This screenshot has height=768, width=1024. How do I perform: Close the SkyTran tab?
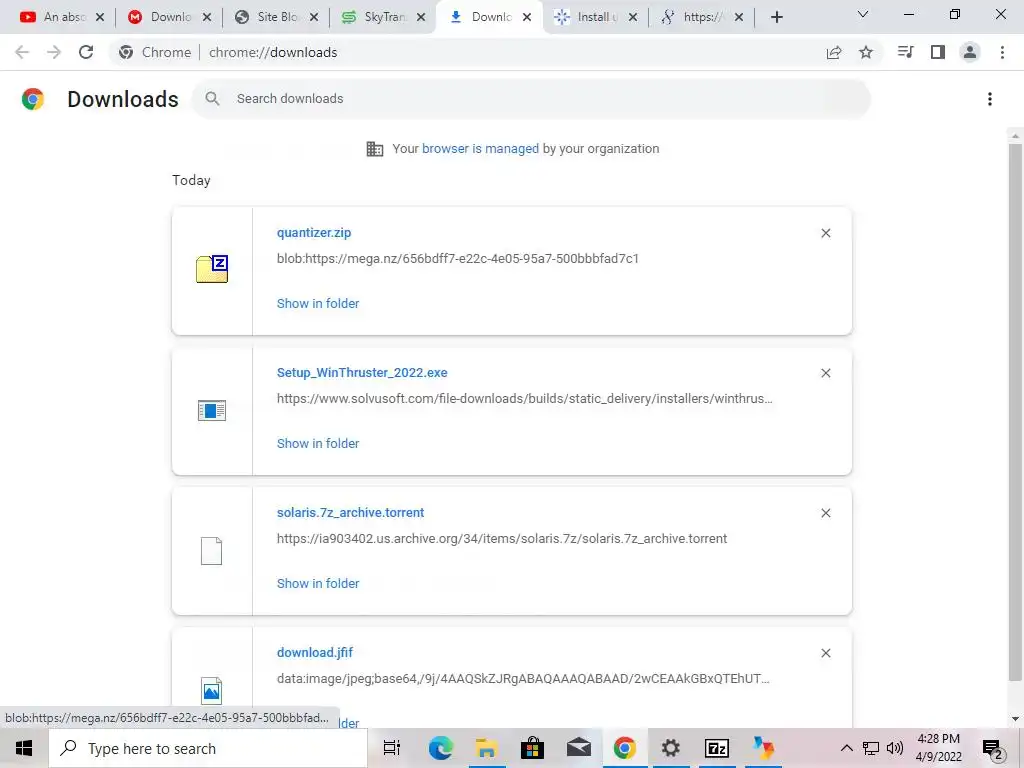tap(421, 17)
